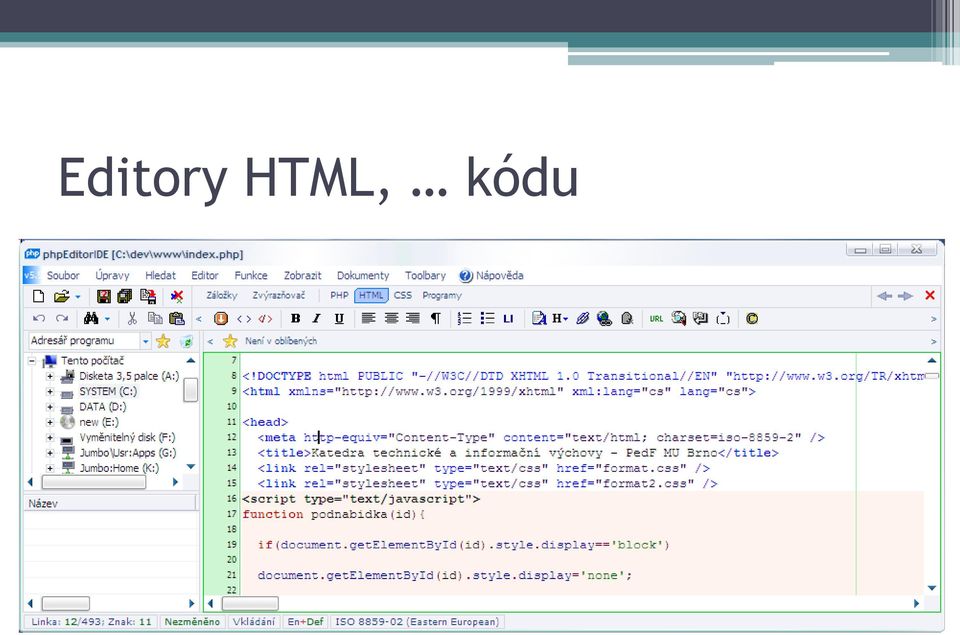Open the Programy toolbar tab
The width and height of the screenshot is (960, 635).
(442, 296)
